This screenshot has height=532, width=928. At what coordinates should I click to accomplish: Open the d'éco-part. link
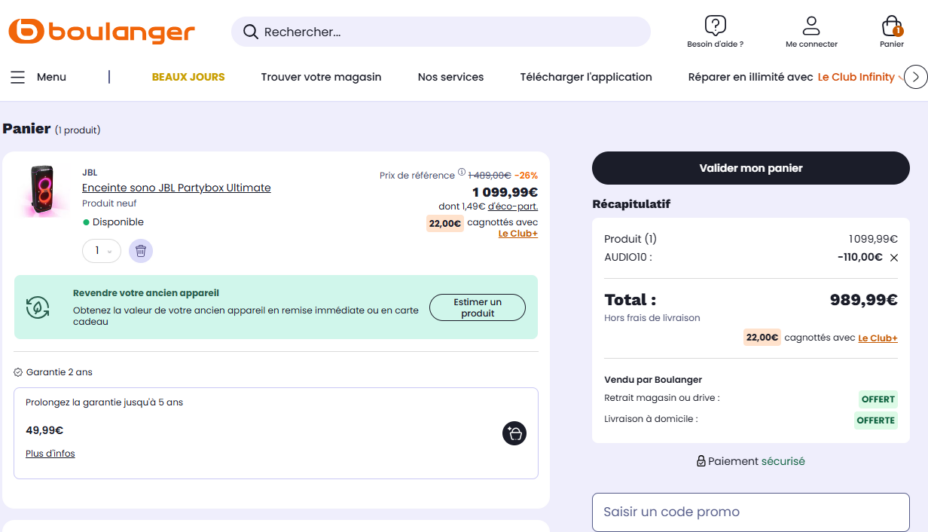(x=513, y=207)
